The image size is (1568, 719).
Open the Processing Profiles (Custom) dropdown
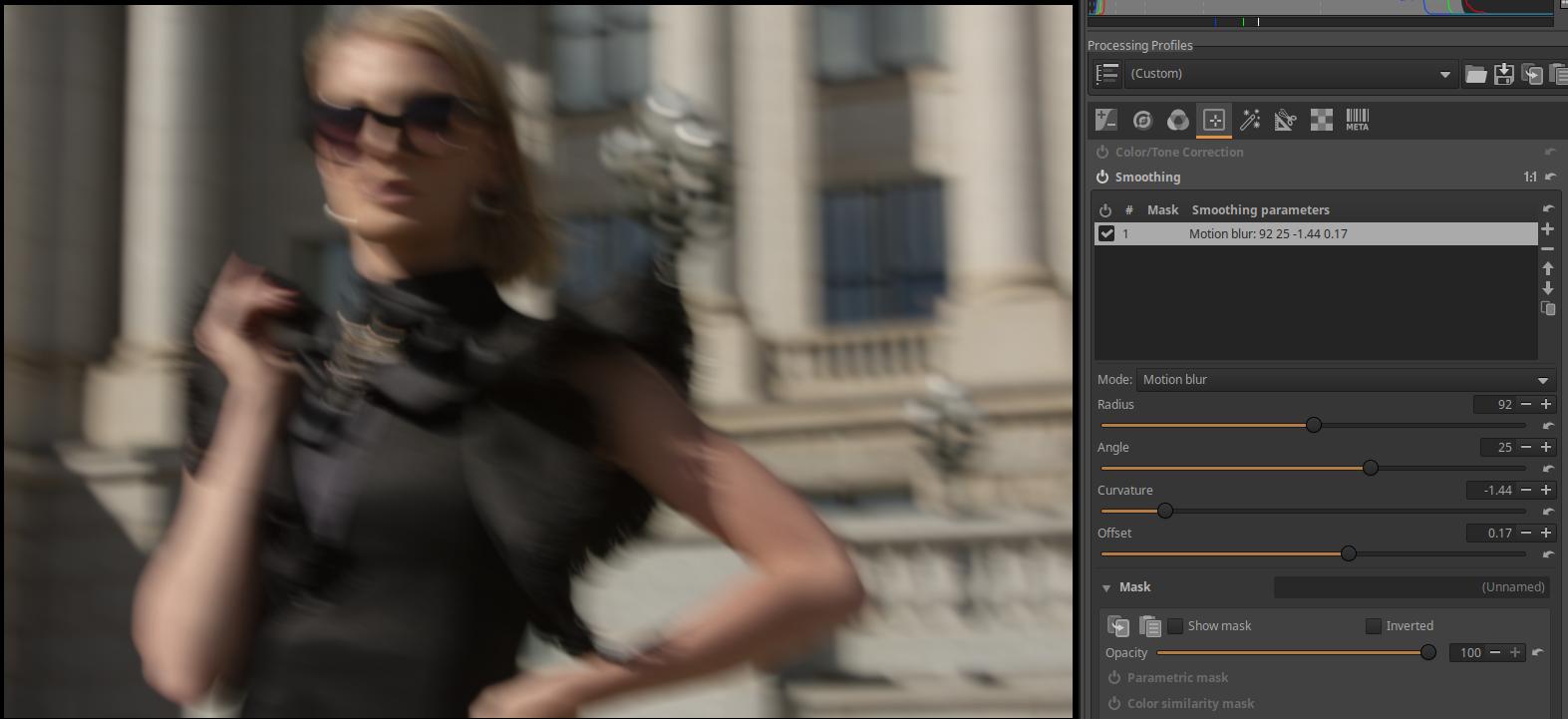pyautogui.click(x=1290, y=74)
